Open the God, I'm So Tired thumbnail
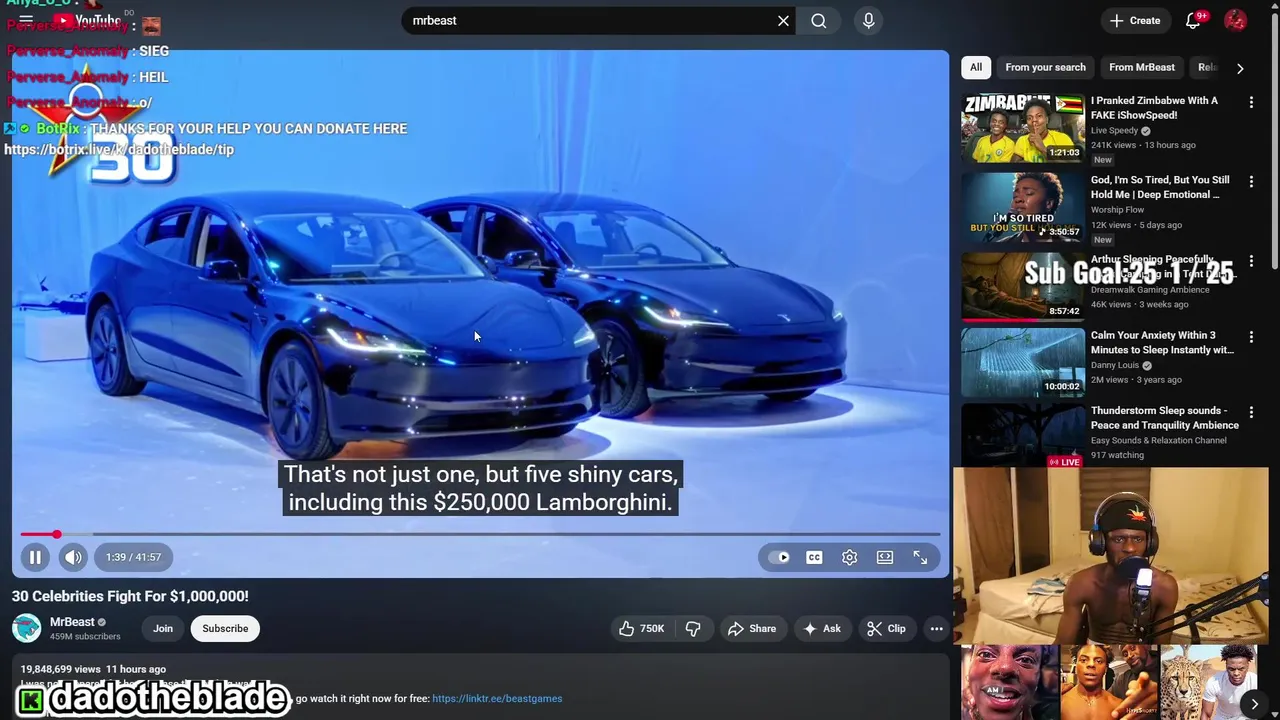The image size is (1280, 720). coord(1022,207)
